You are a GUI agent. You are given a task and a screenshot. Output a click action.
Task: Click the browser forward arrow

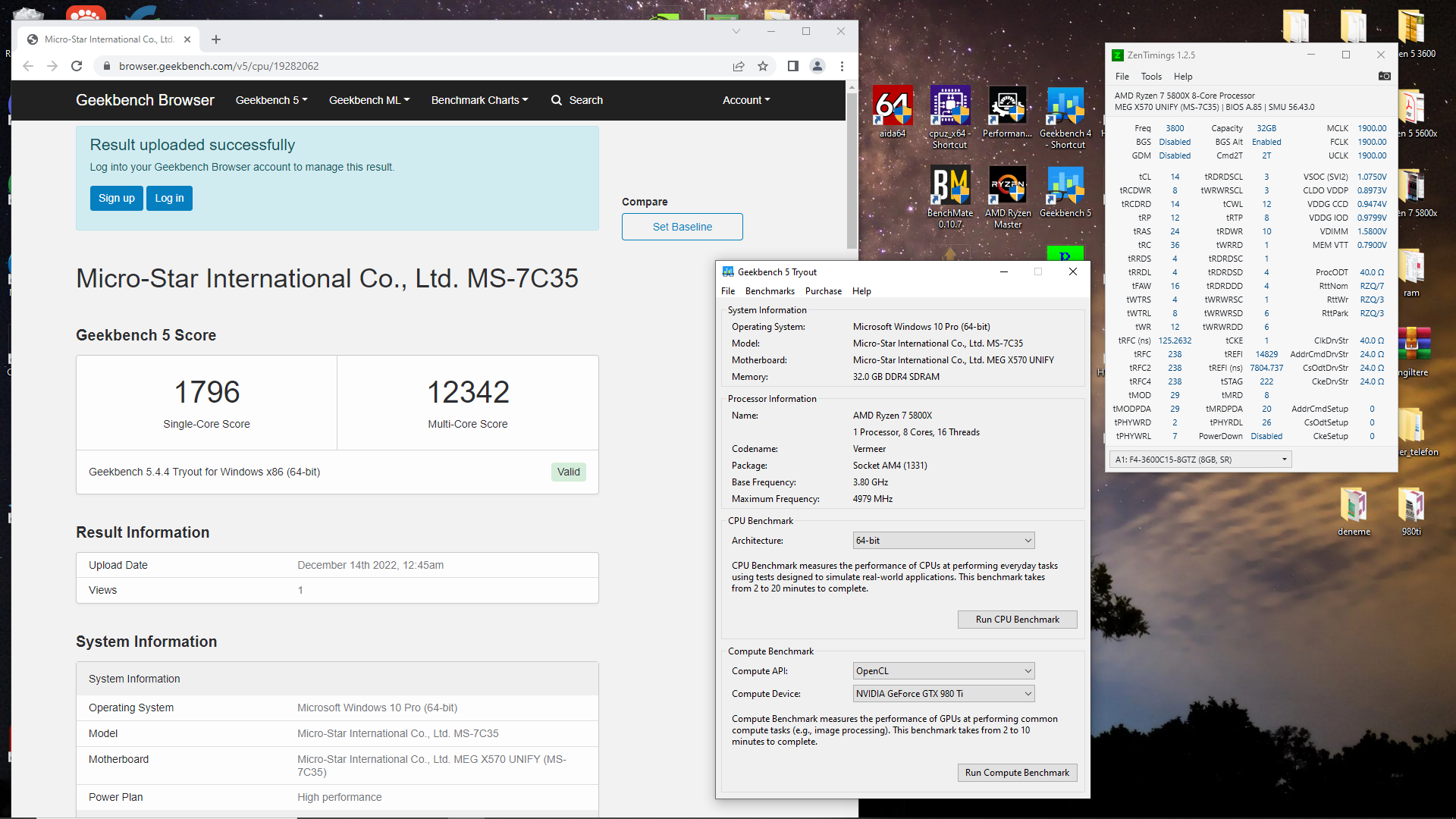52,66
